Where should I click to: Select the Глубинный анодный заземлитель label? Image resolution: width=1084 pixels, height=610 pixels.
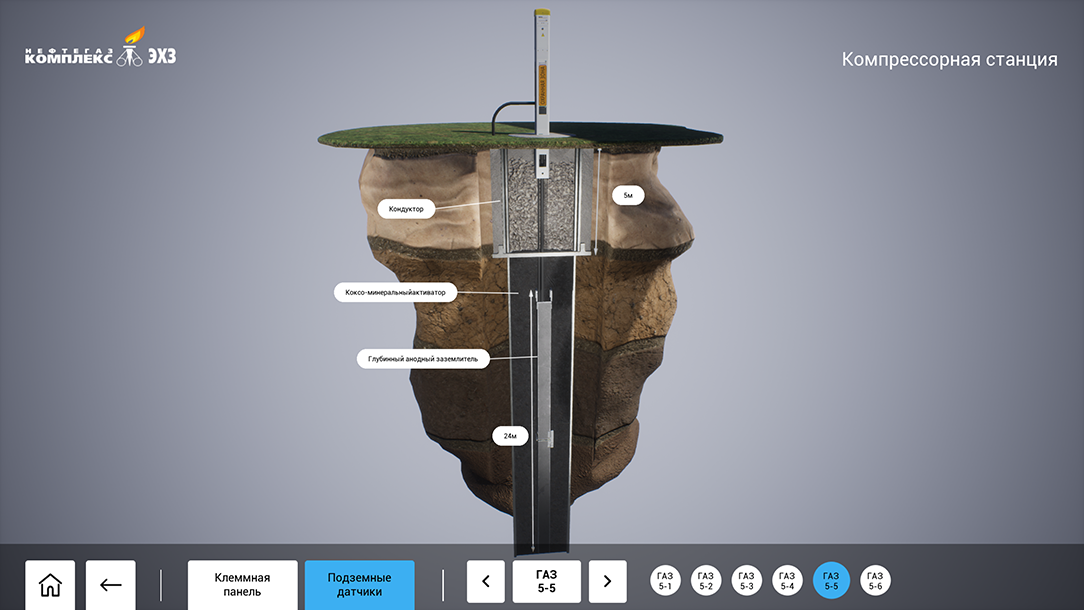pyautogui.click(x=423, y=358)
